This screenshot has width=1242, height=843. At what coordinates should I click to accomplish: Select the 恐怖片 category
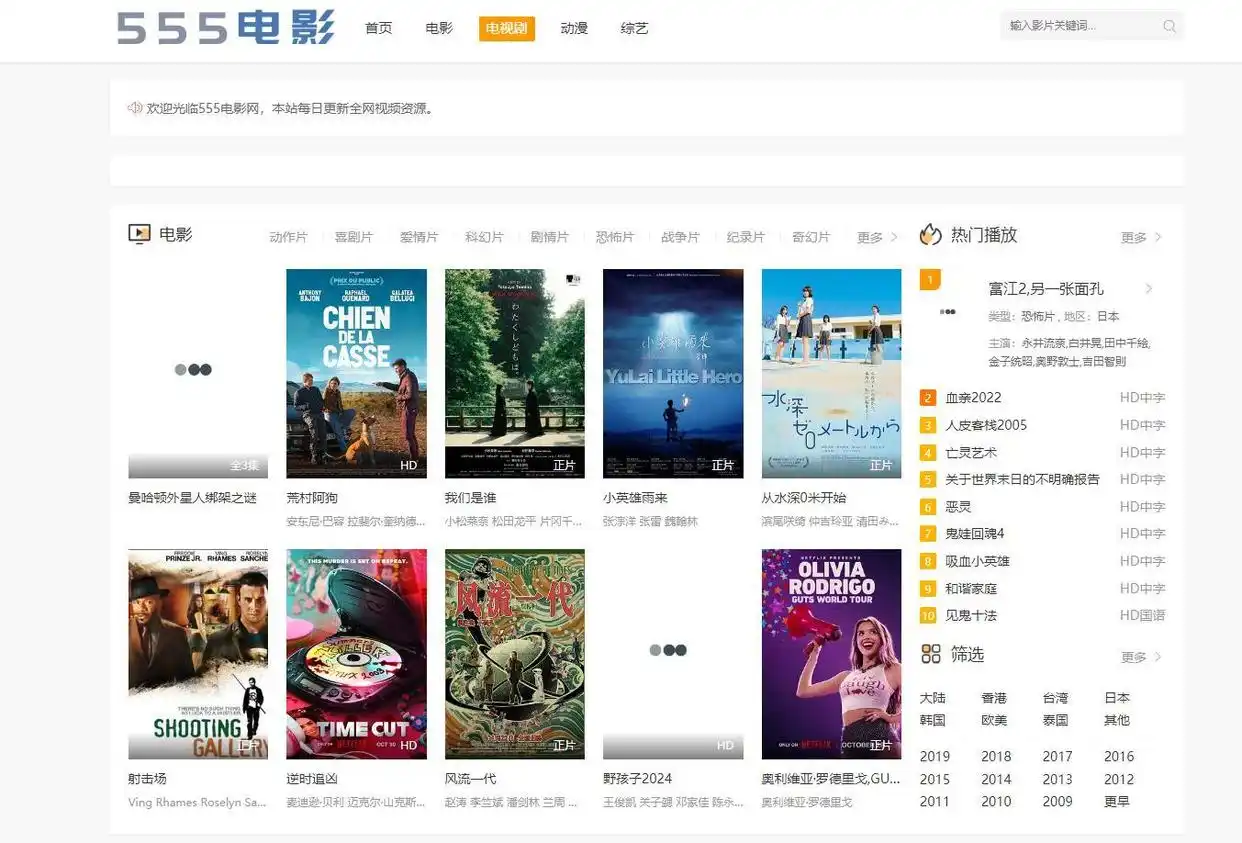click(615, 237)
